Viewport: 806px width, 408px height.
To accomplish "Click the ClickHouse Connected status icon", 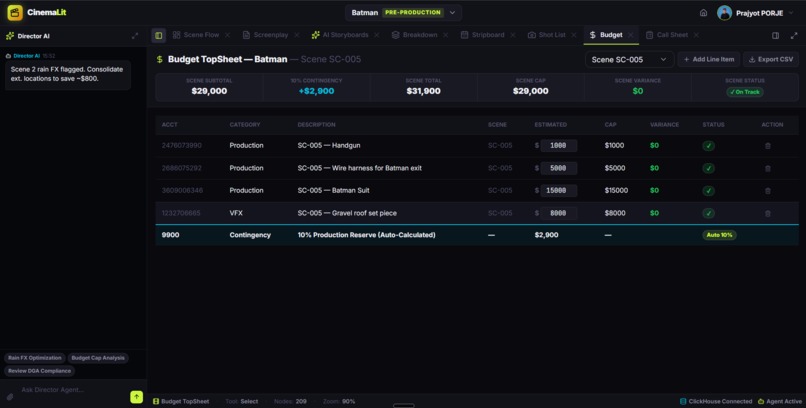I will click(x=683, y=401).
